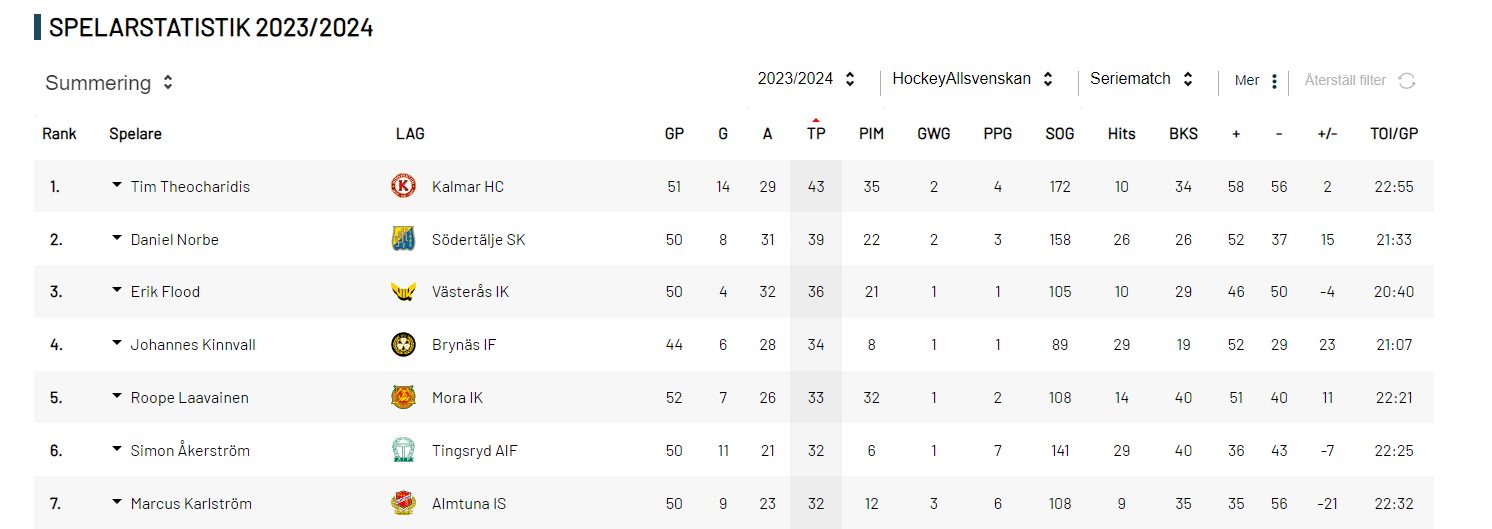This screenshot has height=529, width=1492.
Task: Expand Tim Theocharidis player row arrow
Action: tap(117, 185)
